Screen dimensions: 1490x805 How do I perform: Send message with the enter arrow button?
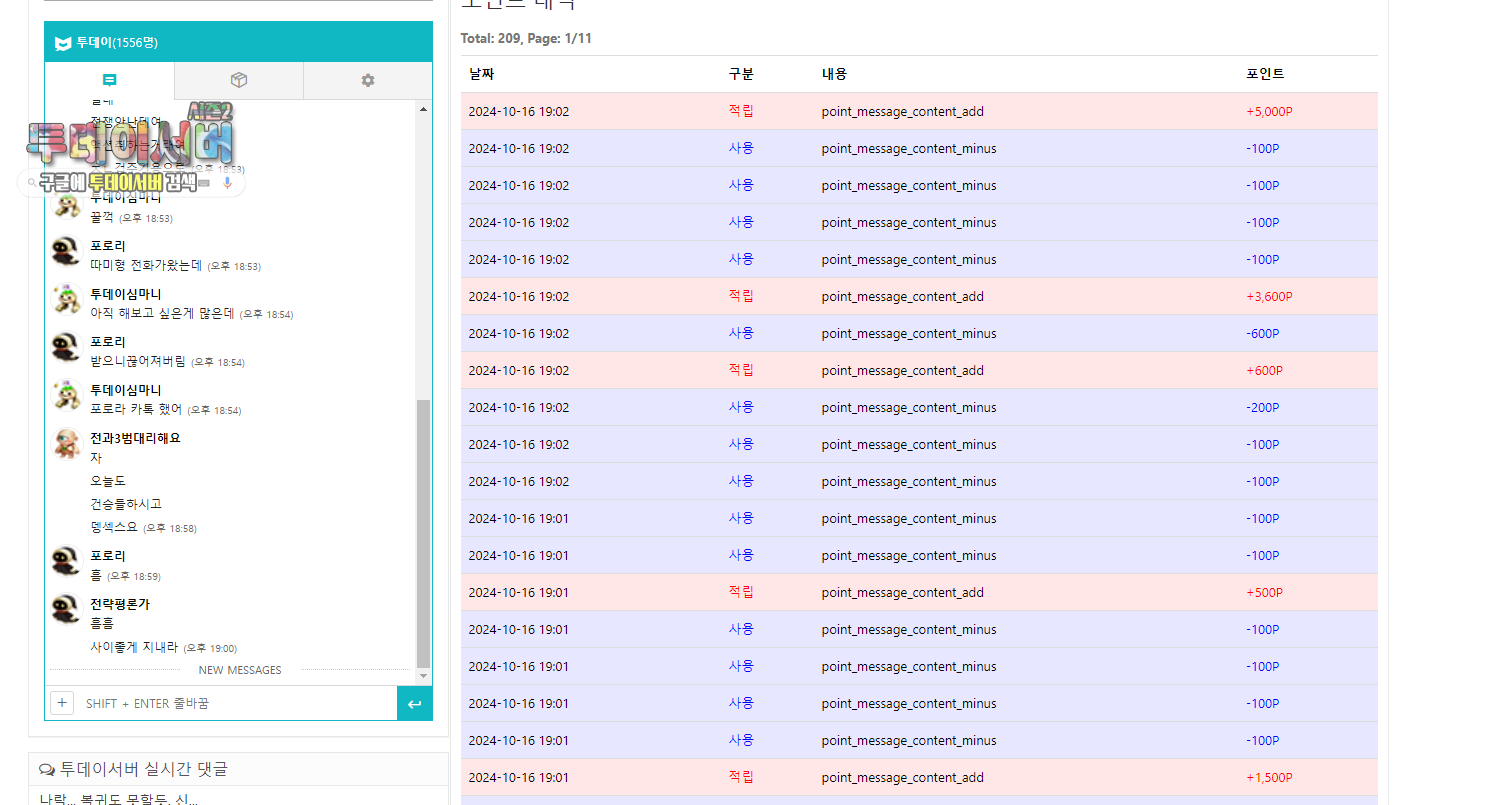(415, 704)
